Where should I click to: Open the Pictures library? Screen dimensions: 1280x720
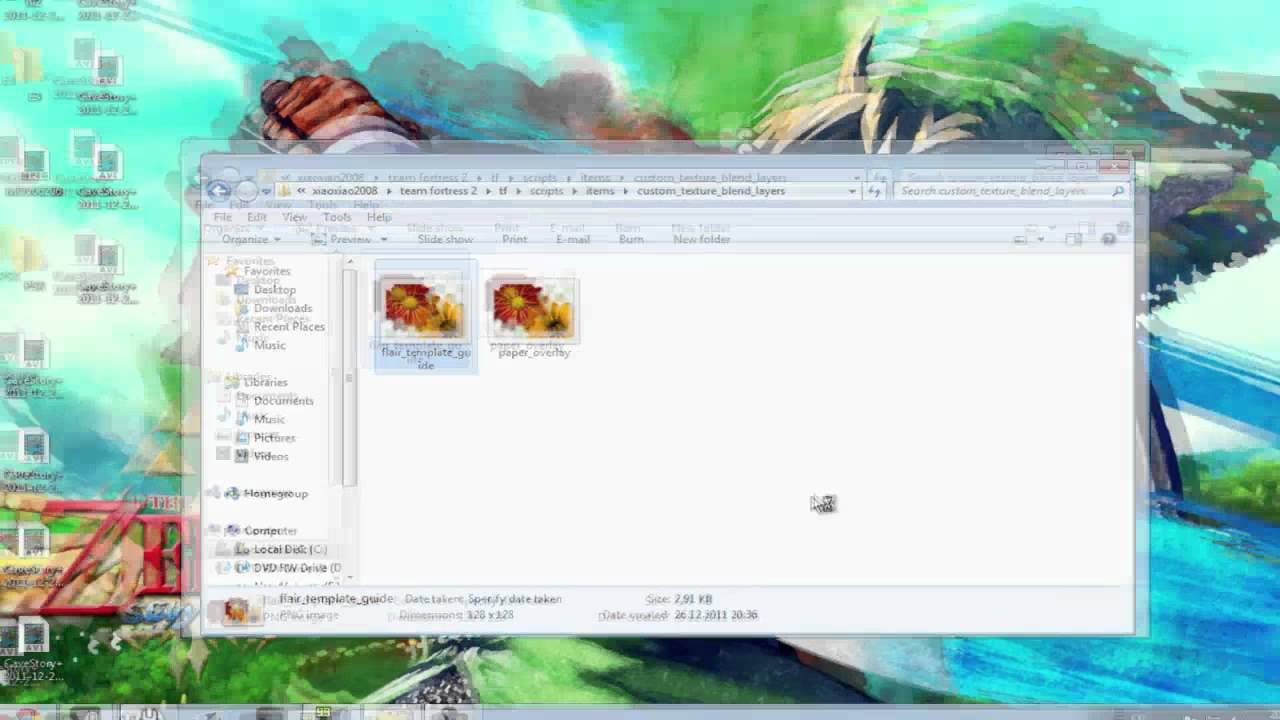tap(265, 438)
